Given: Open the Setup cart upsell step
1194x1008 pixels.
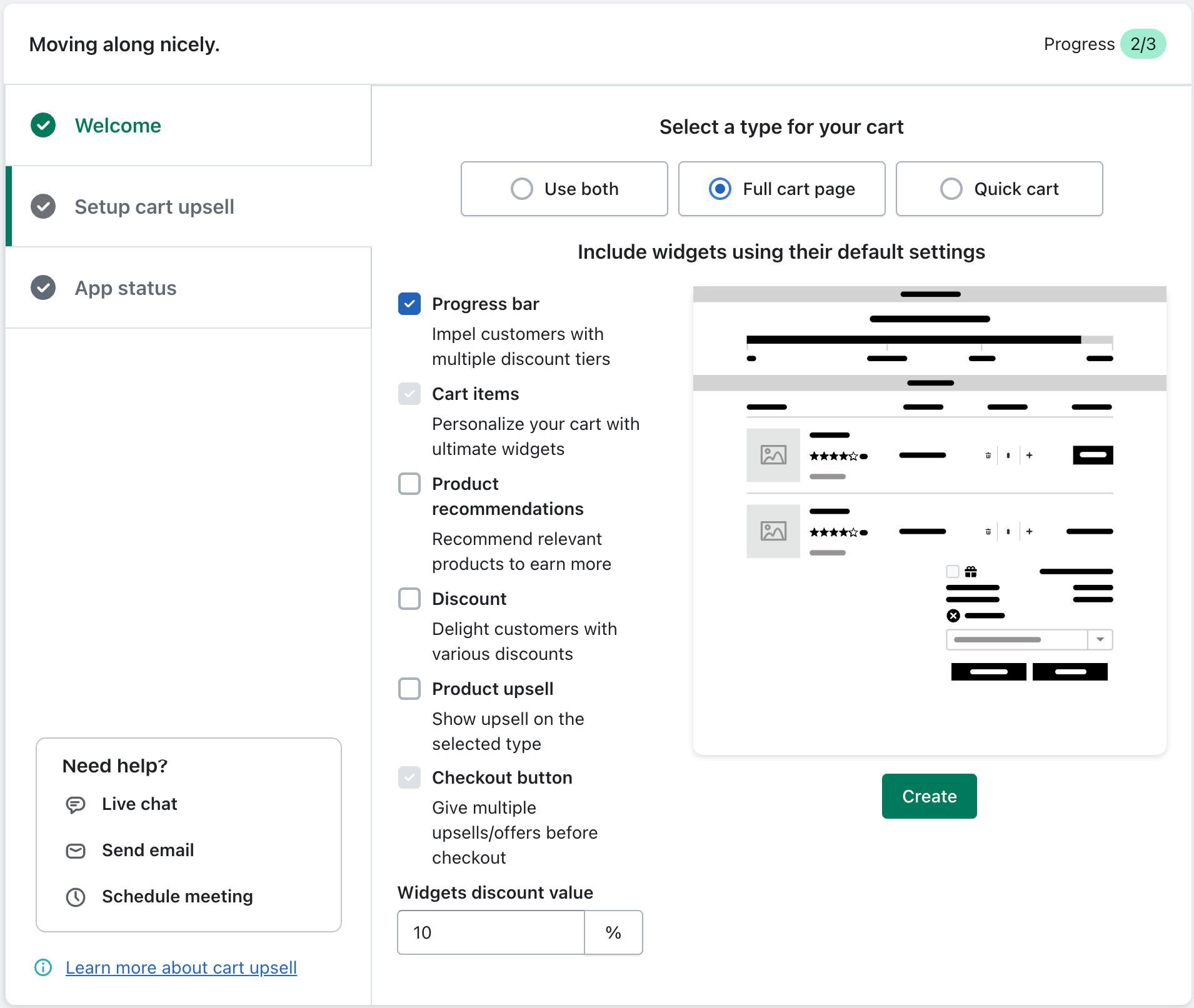Looking at the screenshot, I should coord(189,206).
